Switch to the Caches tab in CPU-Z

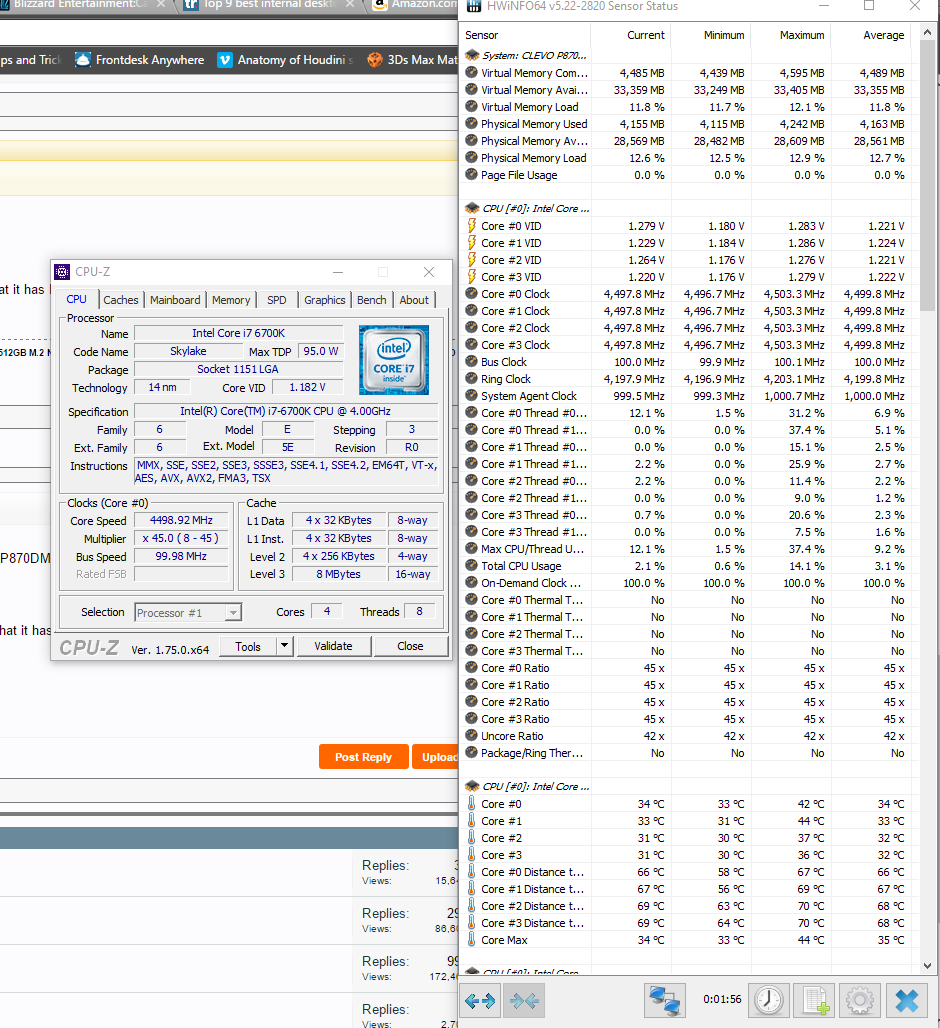pos(121,300)
